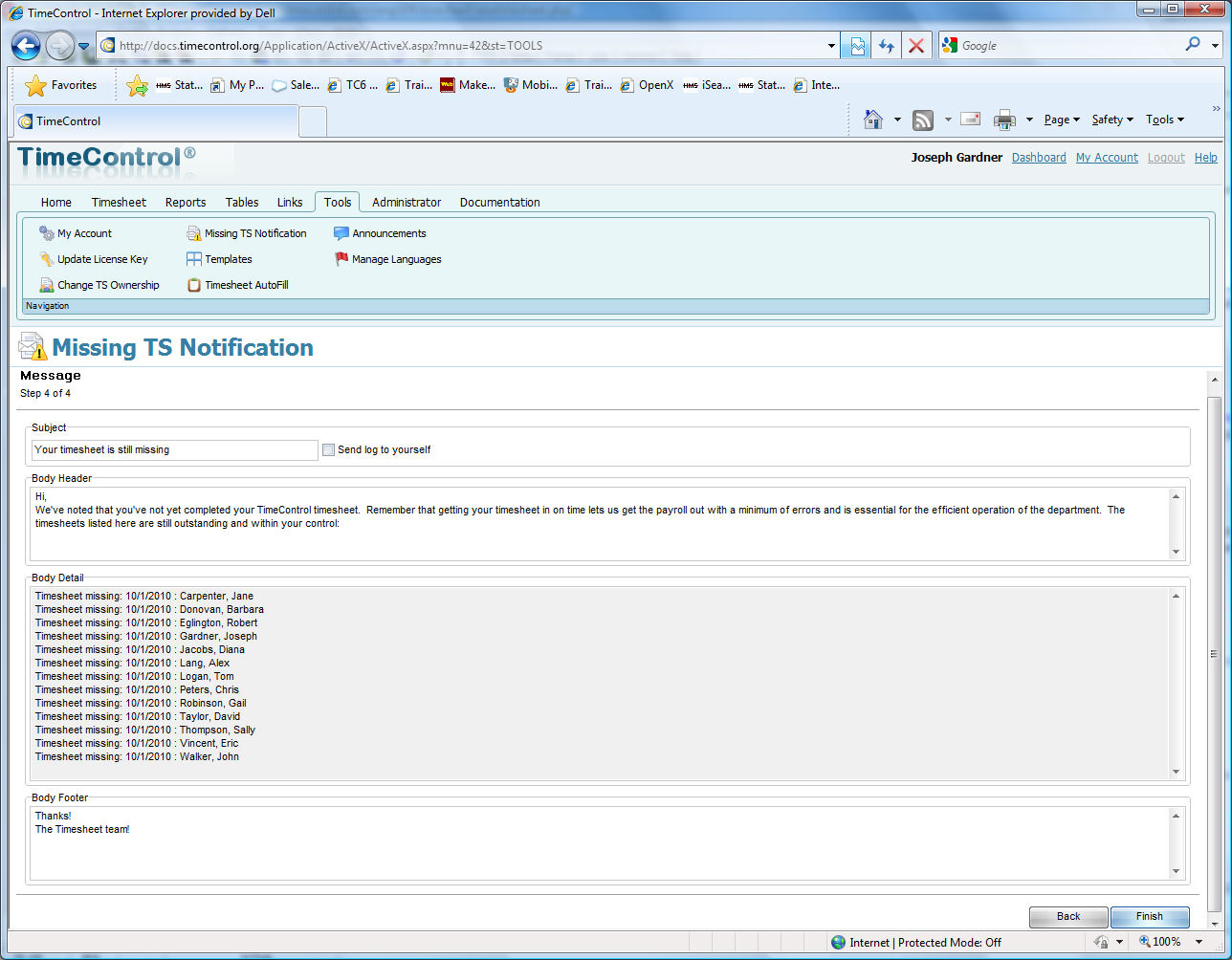
Task: Open the Missing TS Notification tool icon
Action: [x=194, y=233]
